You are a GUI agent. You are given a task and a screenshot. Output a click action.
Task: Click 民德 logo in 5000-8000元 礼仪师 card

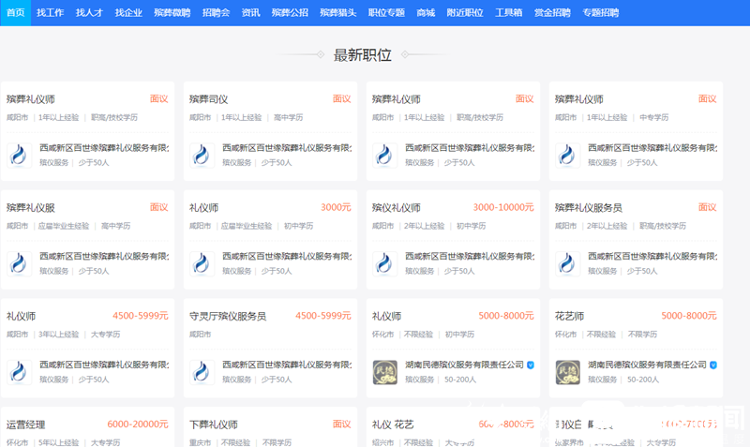(384, 372)
